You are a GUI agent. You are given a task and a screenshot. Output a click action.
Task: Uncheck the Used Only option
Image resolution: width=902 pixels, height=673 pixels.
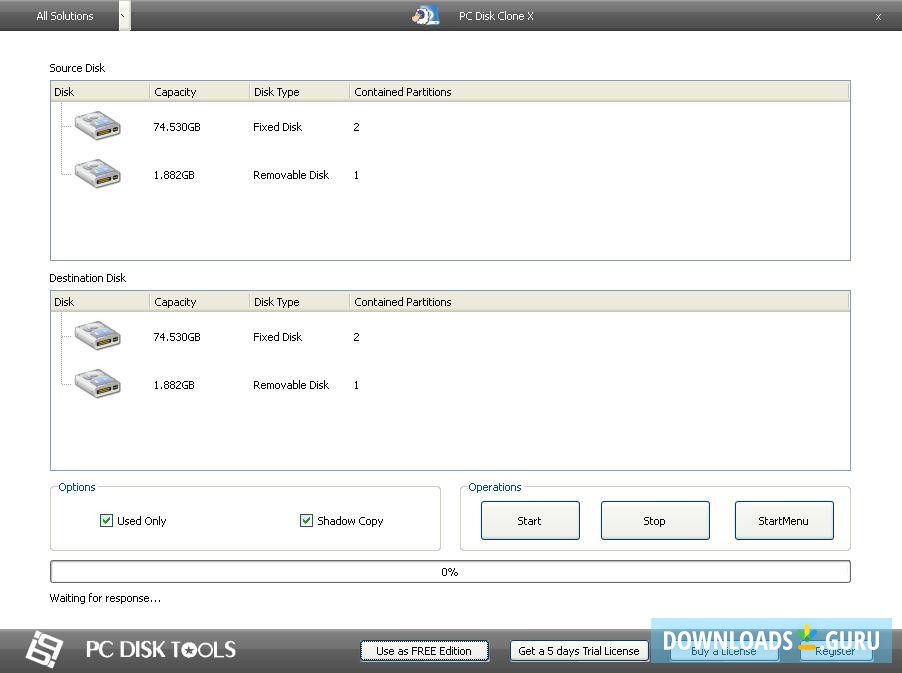(x=106, y=521)
